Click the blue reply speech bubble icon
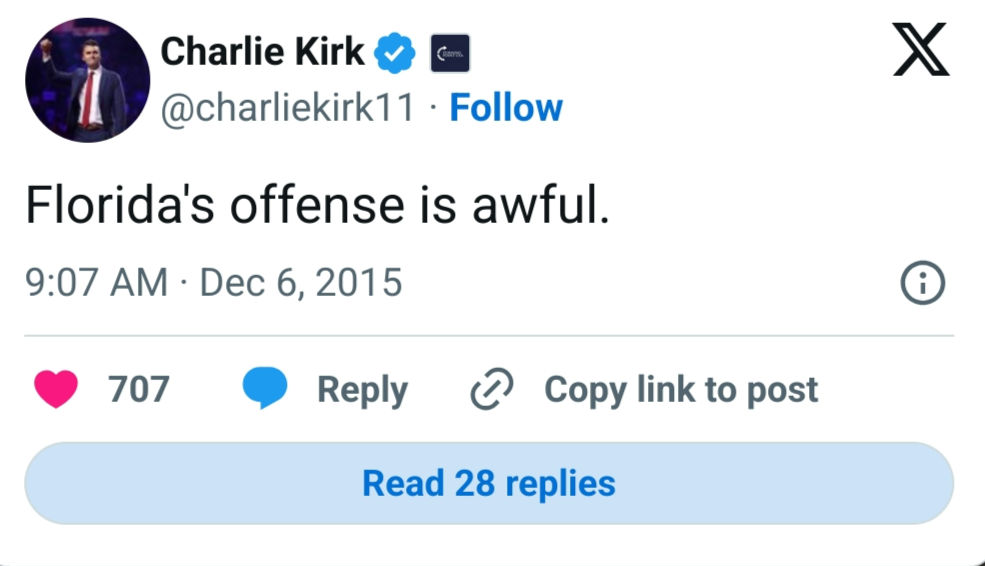985x566 pixels. pos(265,388)
